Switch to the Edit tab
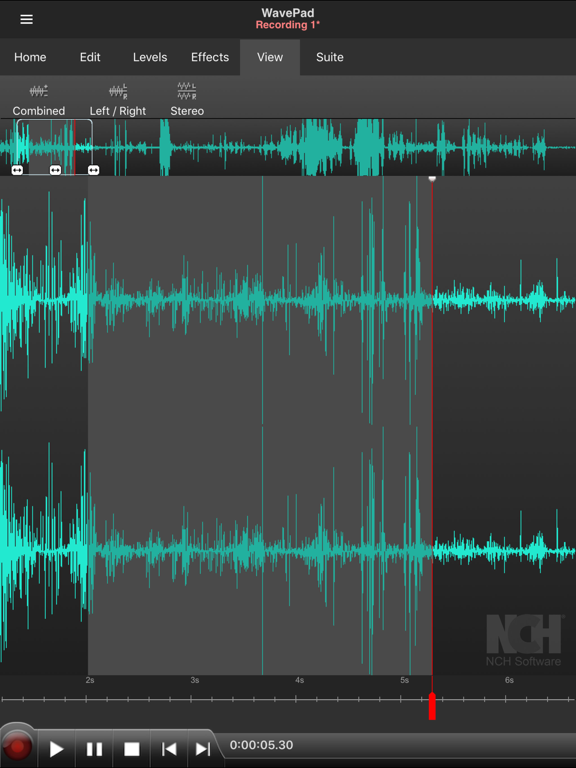 pyautogui.click(x=90, y=57)
